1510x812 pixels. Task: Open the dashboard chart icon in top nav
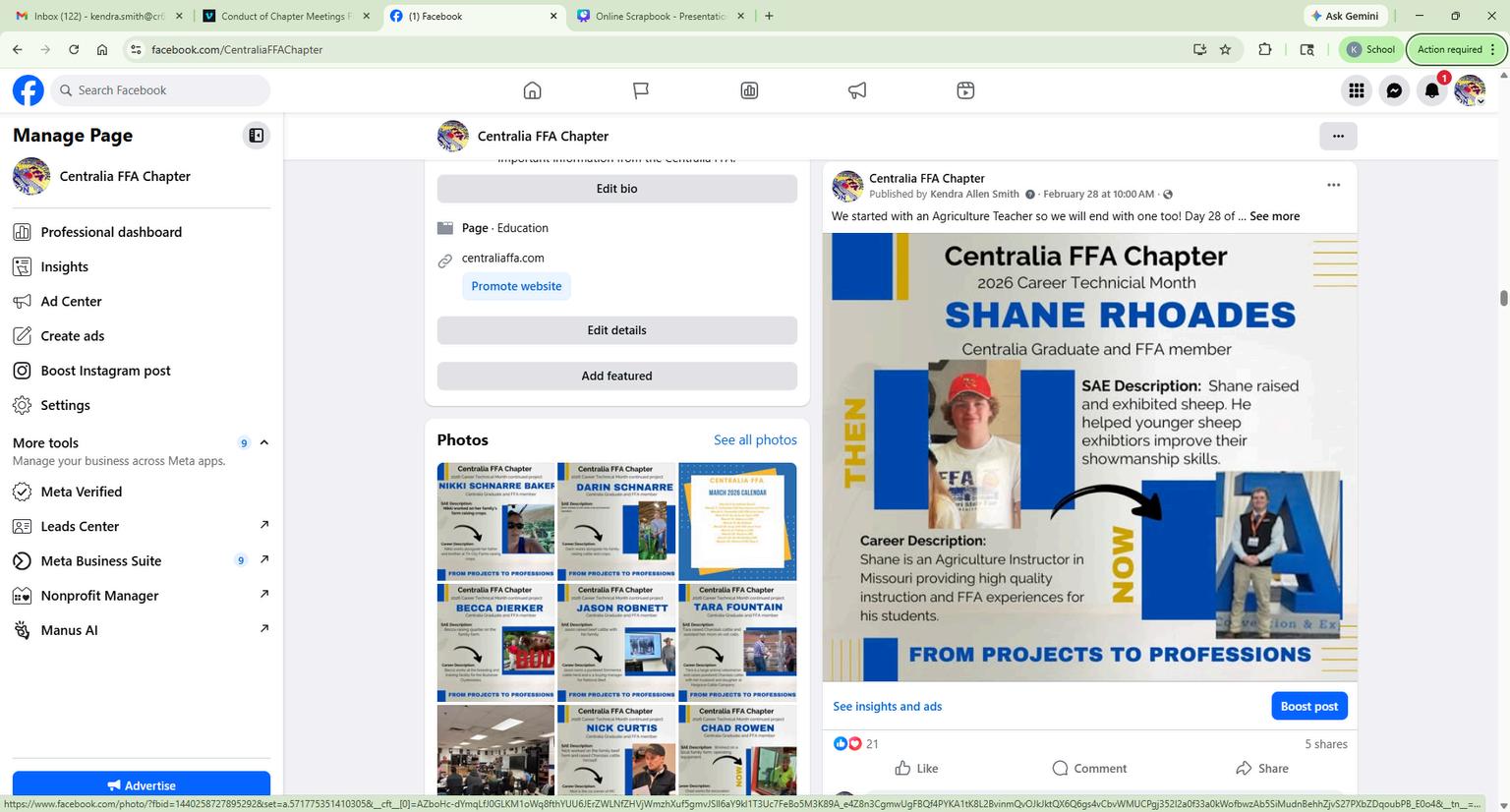point(749,90)
